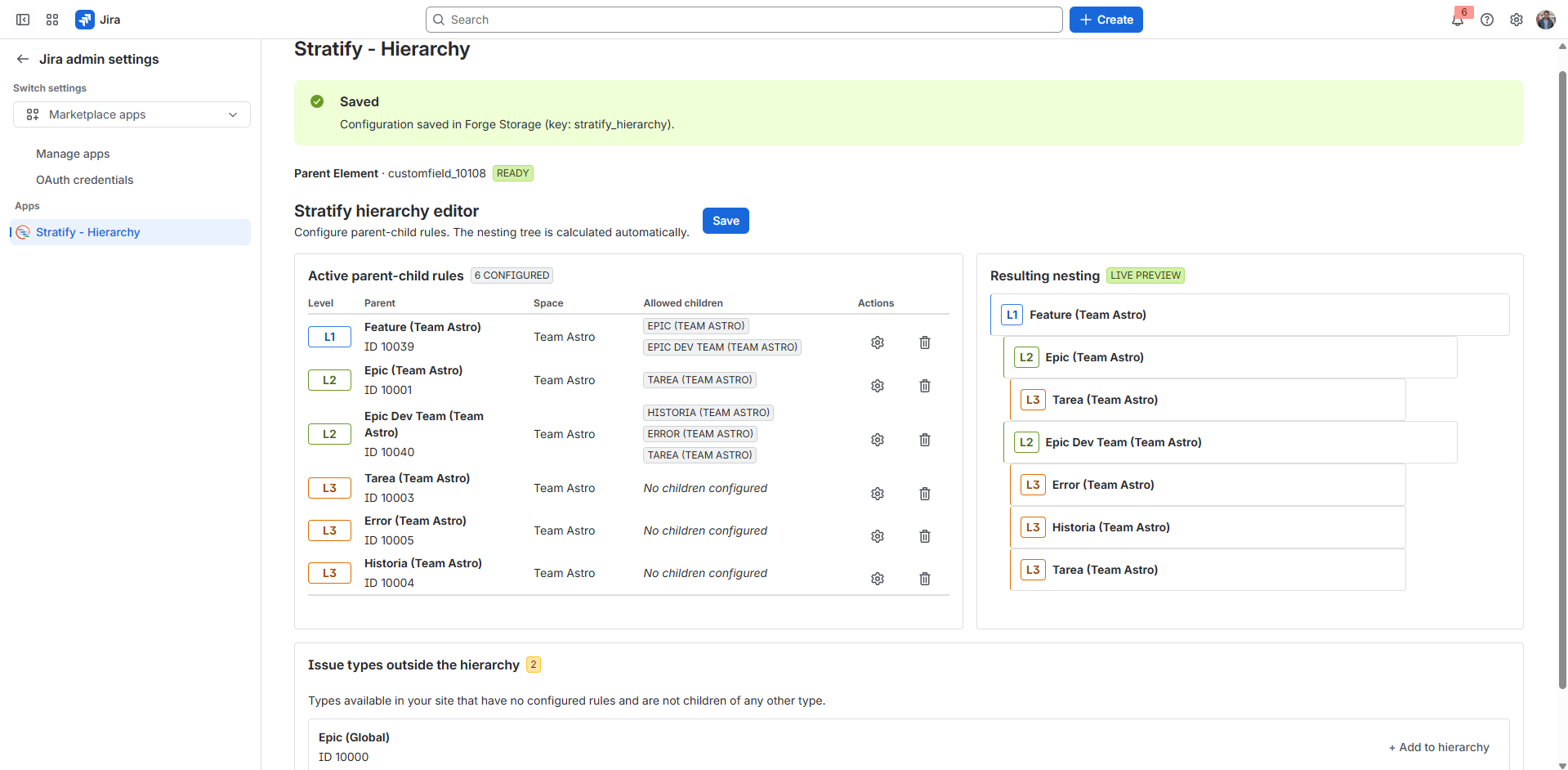
Task: Edit the Tarea (Team Astro) ID 10003 rule
Action: (x=878, y=494)
